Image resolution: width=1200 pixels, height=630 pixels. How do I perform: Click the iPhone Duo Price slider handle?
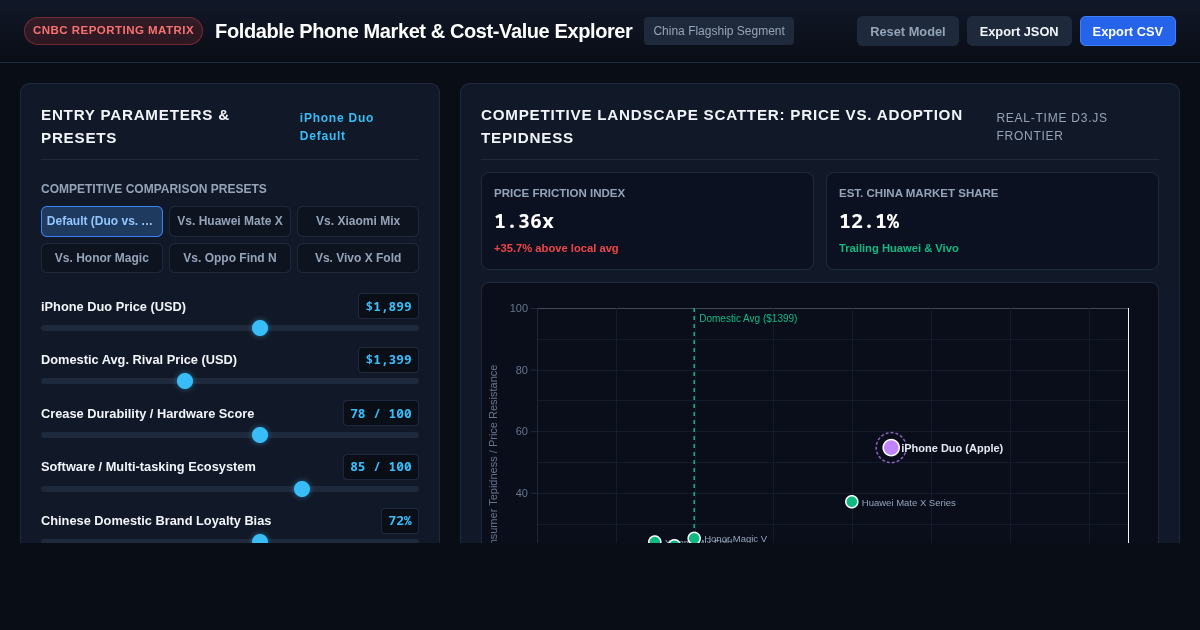coord(260,328)
